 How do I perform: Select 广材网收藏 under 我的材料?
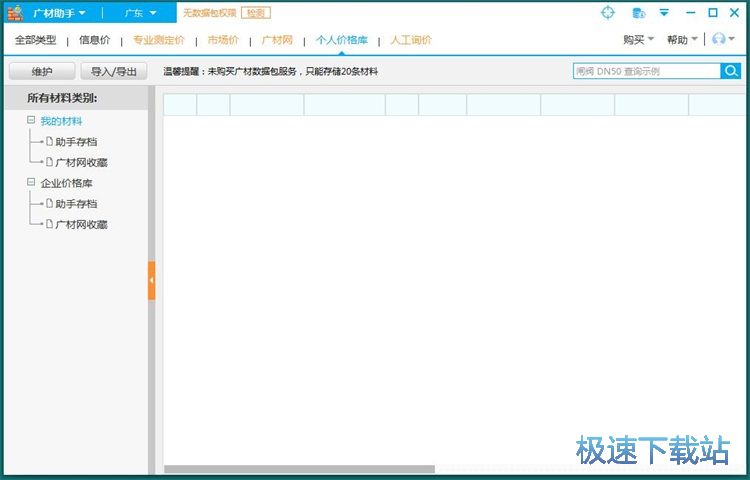tap(81, 163)
